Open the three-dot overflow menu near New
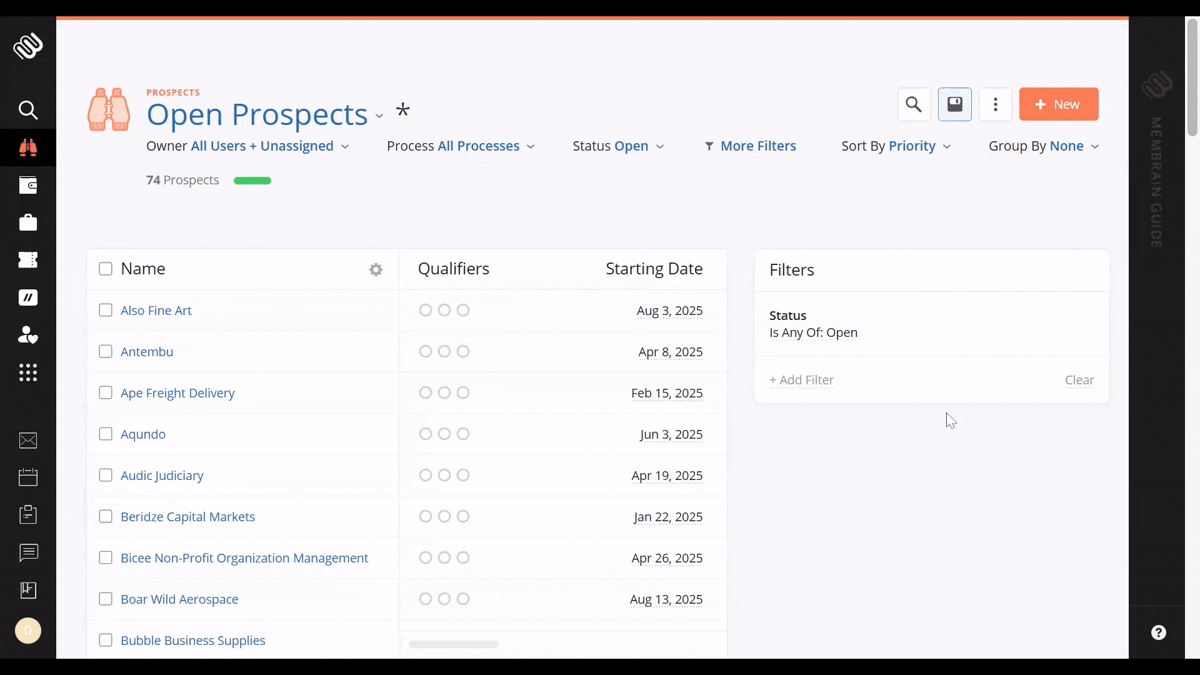This screenshot has width=1200, height=675. pos(995,104)
